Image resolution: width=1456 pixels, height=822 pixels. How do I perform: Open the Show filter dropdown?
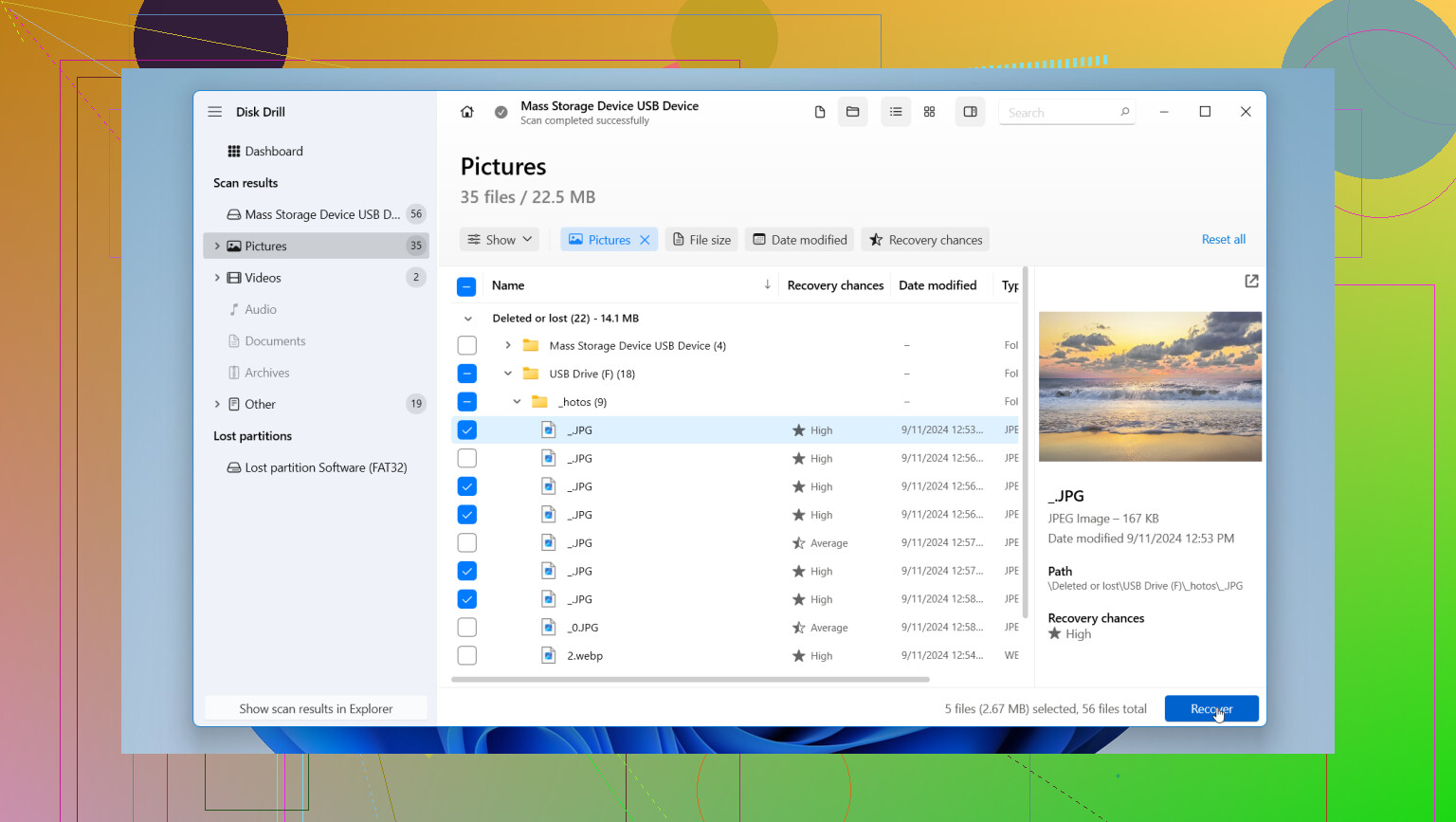pos(500,240)
